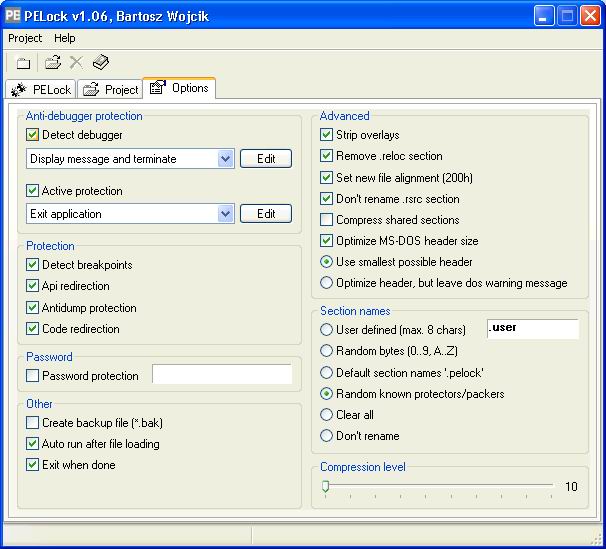Click the PE icon in the title bar
606x549 pixels.
(12, 15)
